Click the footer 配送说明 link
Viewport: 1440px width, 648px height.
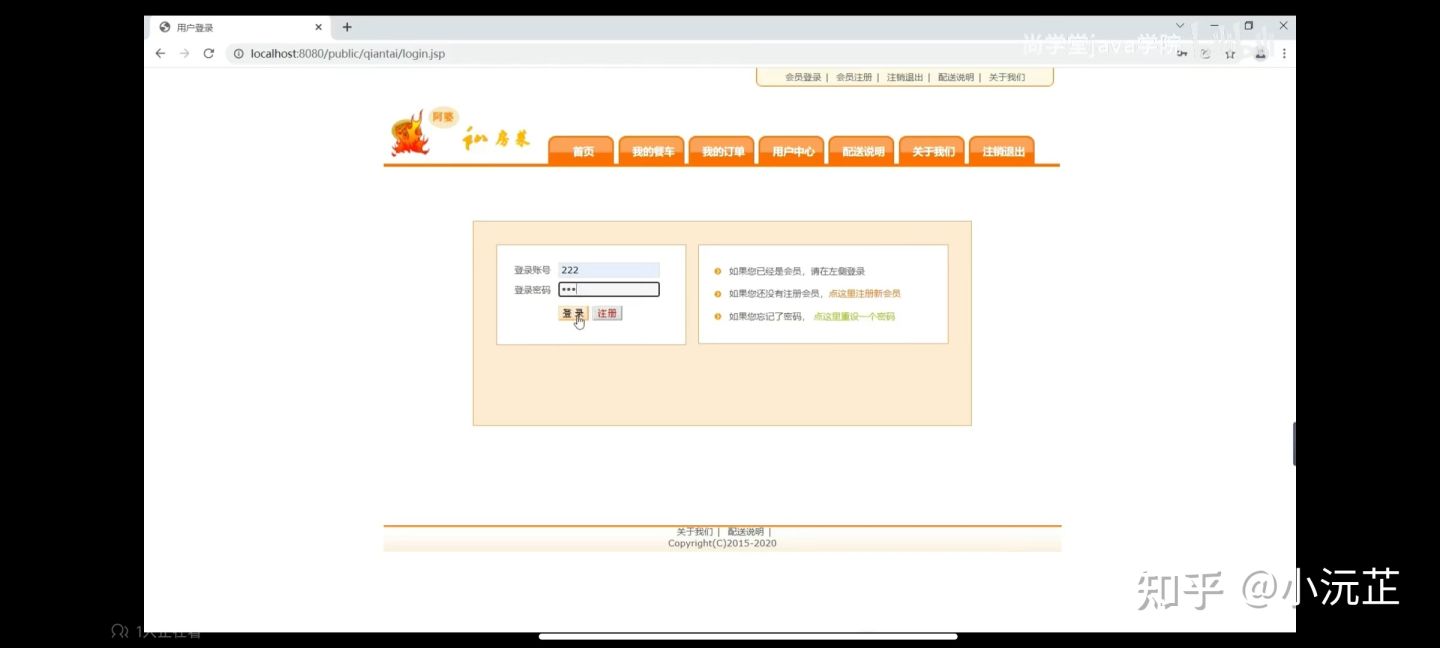coord(745,532)
